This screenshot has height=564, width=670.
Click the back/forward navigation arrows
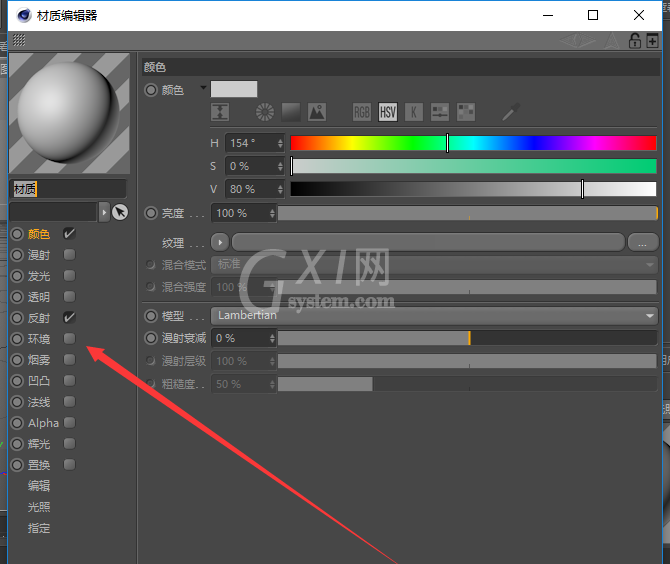[x=577, y=41]
